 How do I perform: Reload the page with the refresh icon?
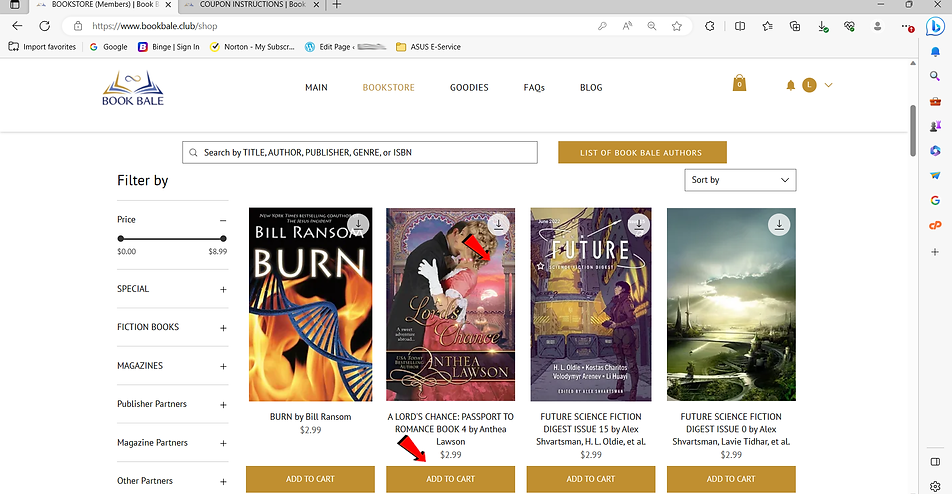point(44,26)
